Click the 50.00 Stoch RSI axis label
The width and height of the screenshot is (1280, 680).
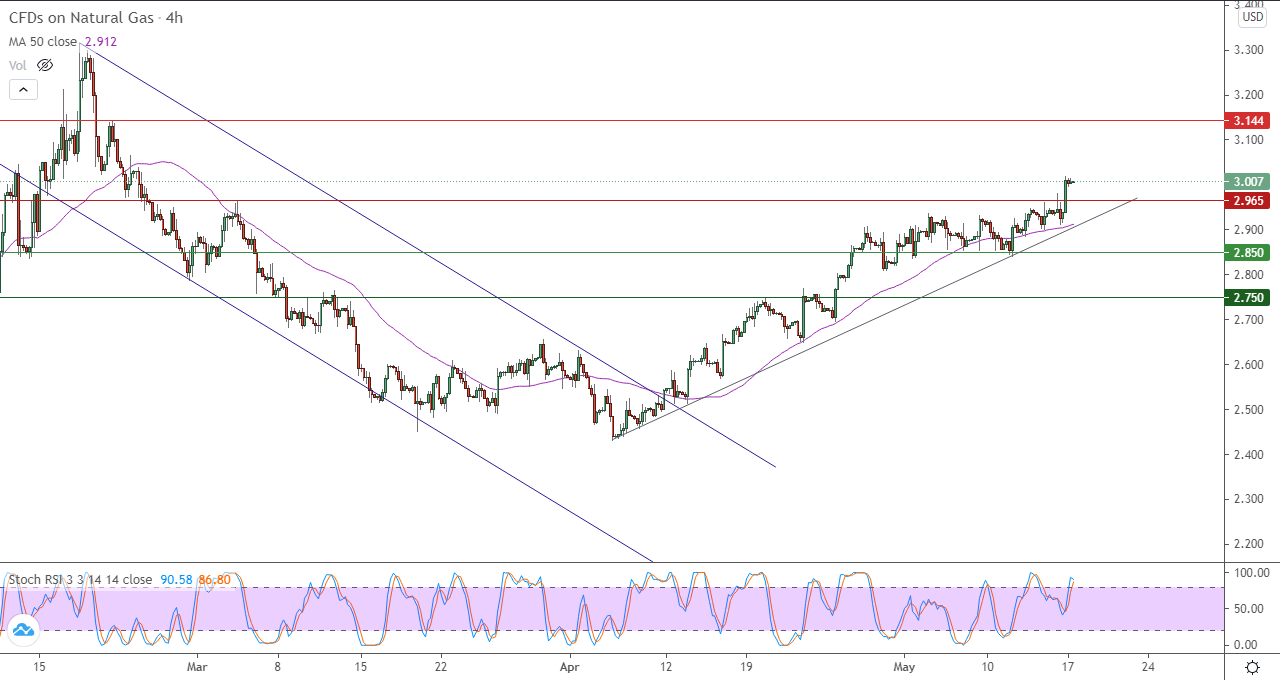(1249, 608)
